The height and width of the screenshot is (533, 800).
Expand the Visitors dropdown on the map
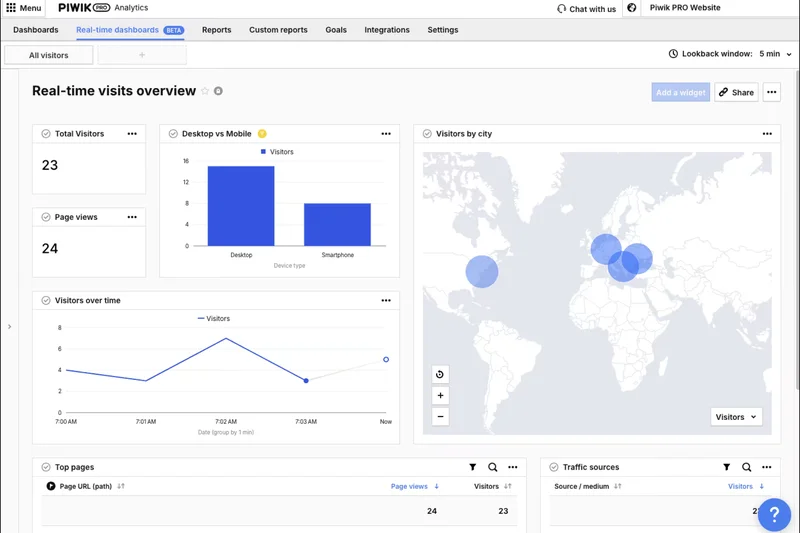[736, 417]
